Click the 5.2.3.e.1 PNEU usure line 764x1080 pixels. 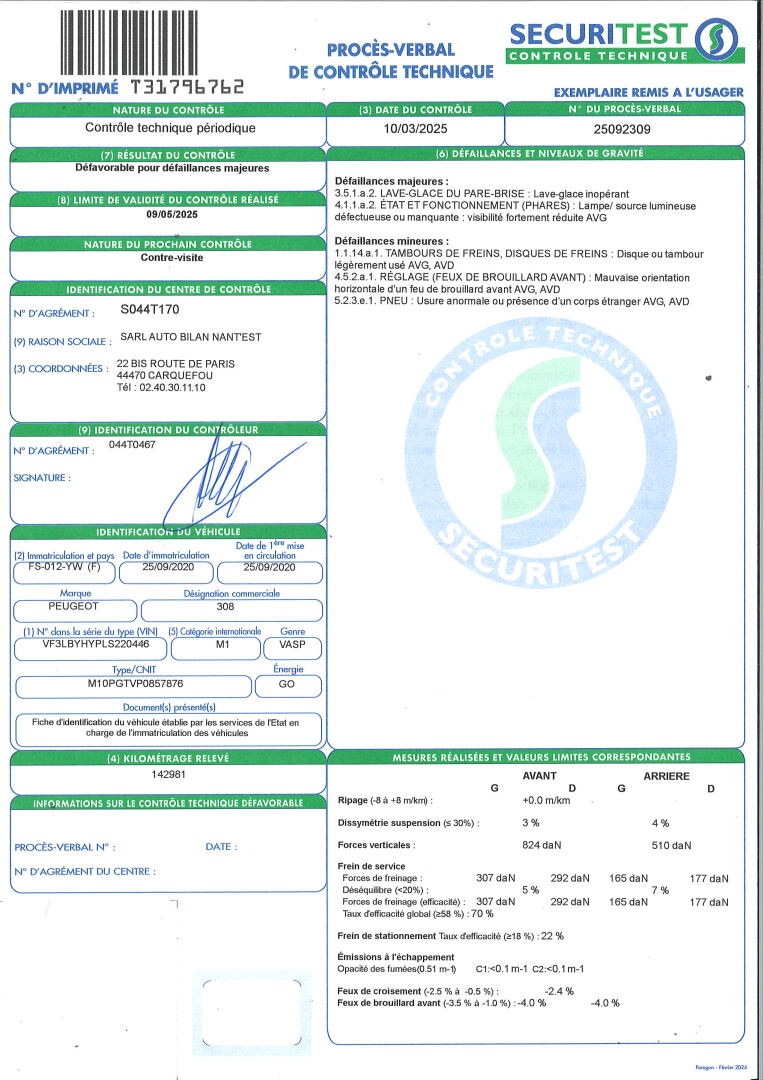coord(512,302)
